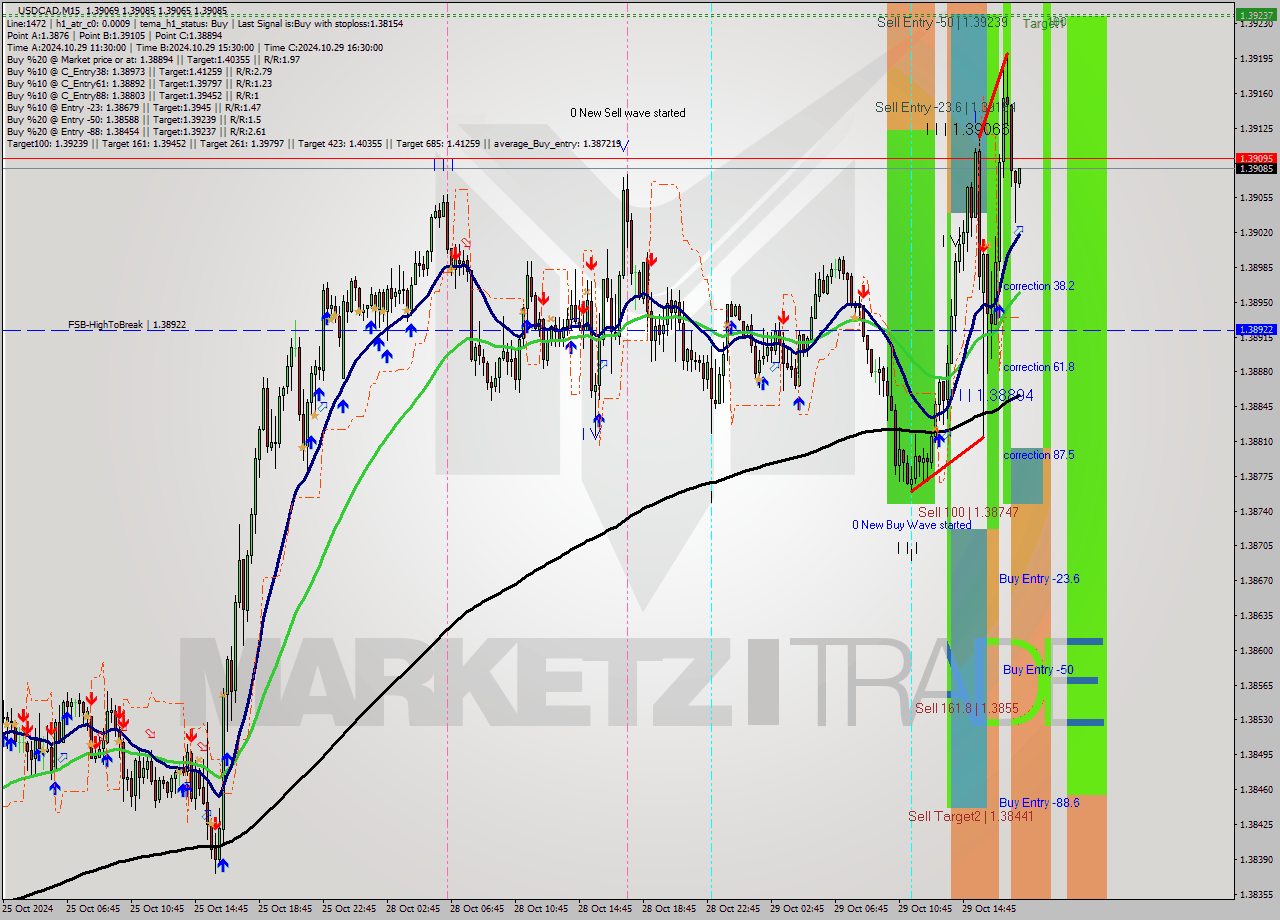Image resolution: width=1280 pixels, height=920 pixels.
Task: Click the 'FSB-HighToBreak | 1.38922' label
Action: point(127,325)
